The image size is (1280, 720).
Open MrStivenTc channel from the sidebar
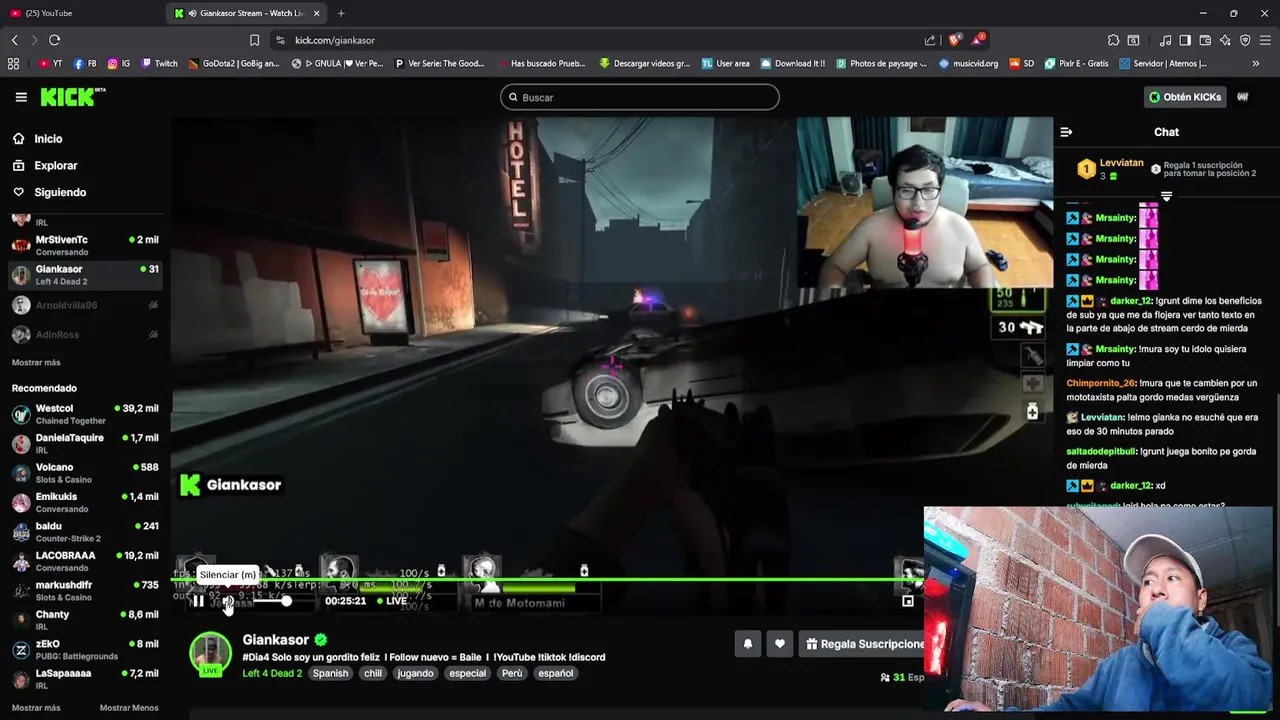[x=85, y=245]
